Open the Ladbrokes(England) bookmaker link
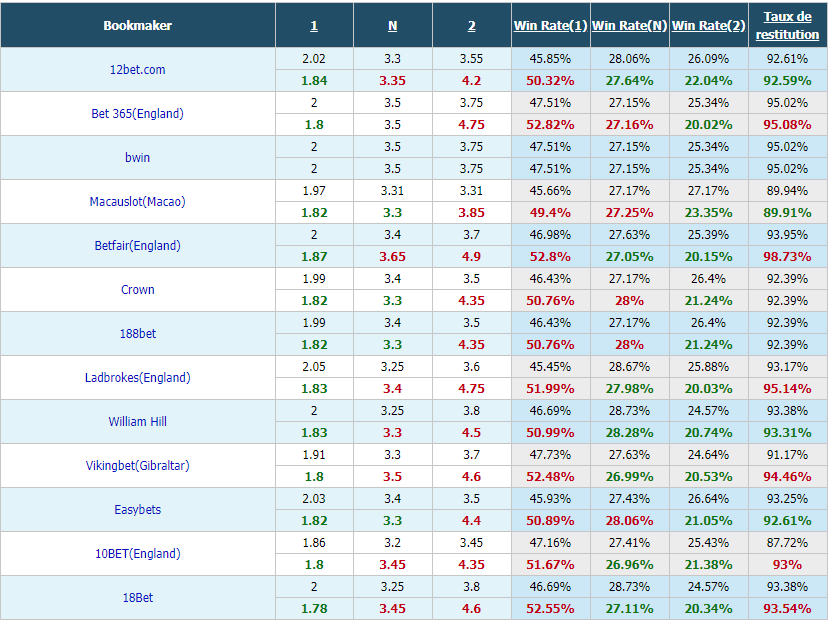 pyautogui.click(x=137, y=378)
